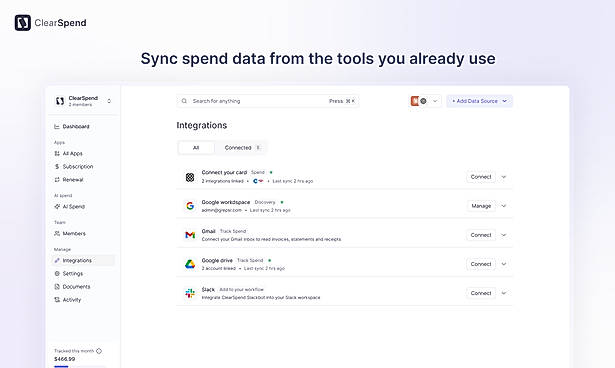Click the Connect your card icon
615x368 pixels.
[x=190, y=177]
